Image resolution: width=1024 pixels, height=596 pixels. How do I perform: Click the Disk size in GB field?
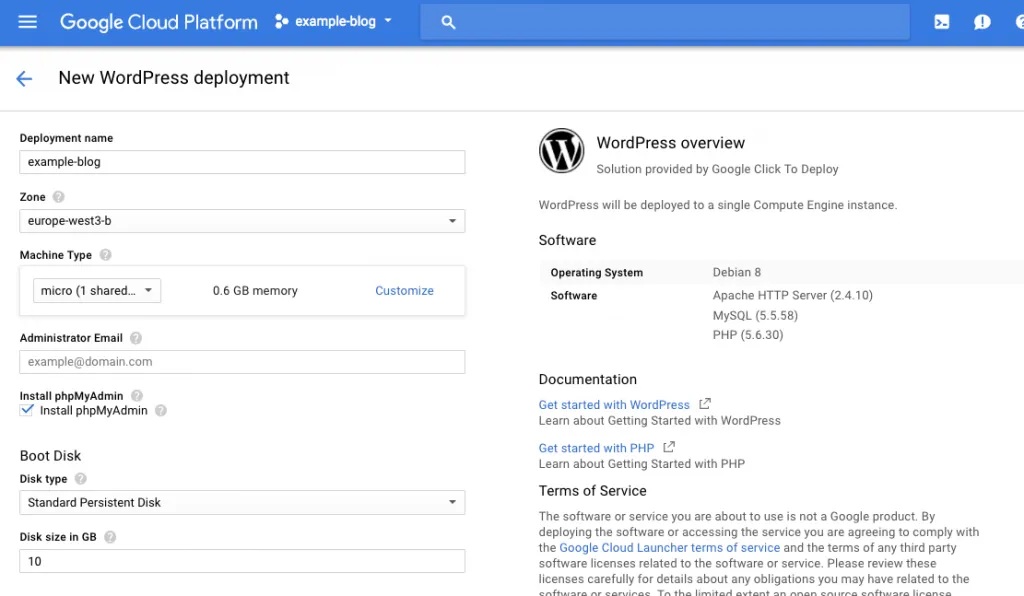242,561
